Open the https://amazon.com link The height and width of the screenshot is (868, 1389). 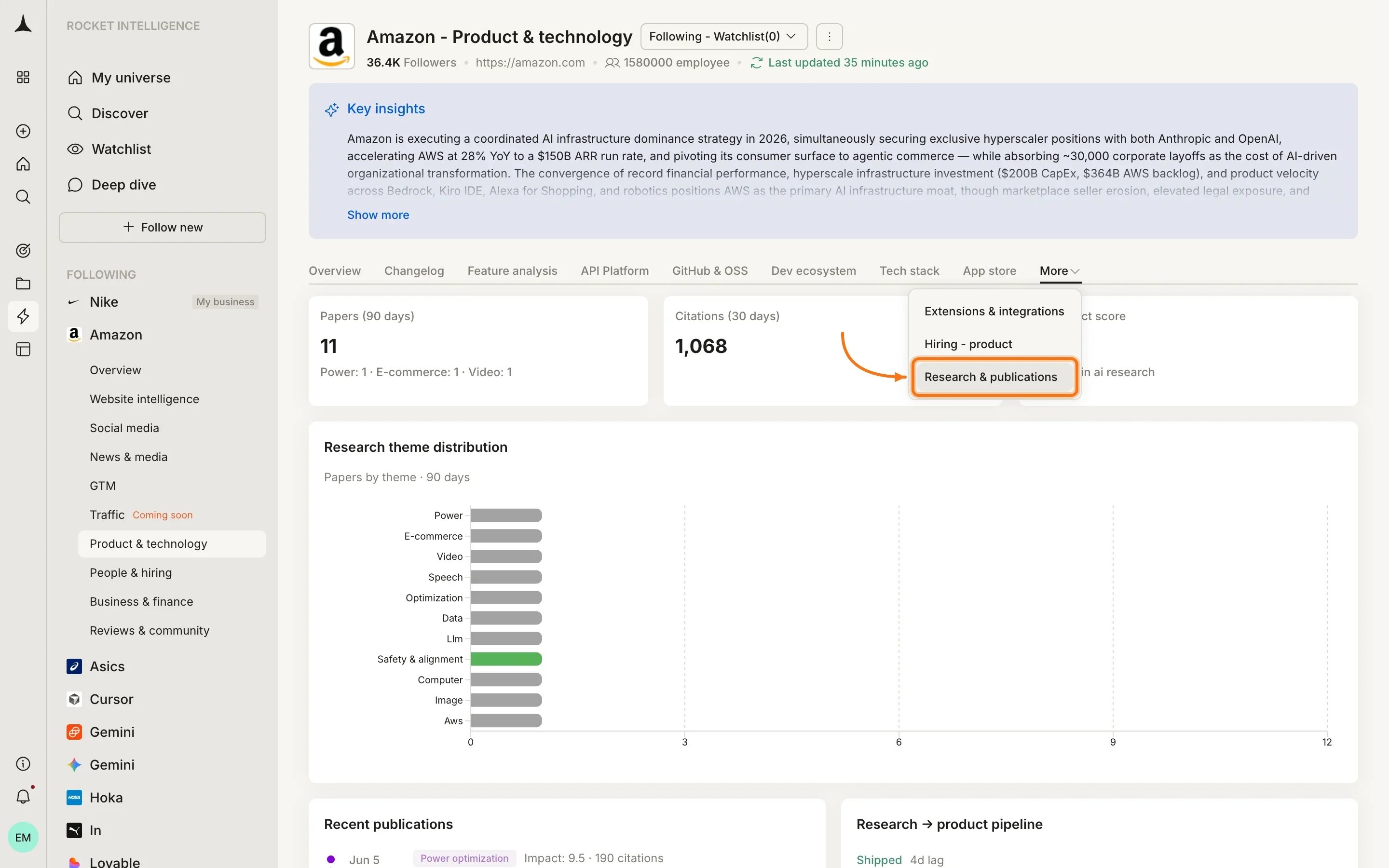pos(530,63)
